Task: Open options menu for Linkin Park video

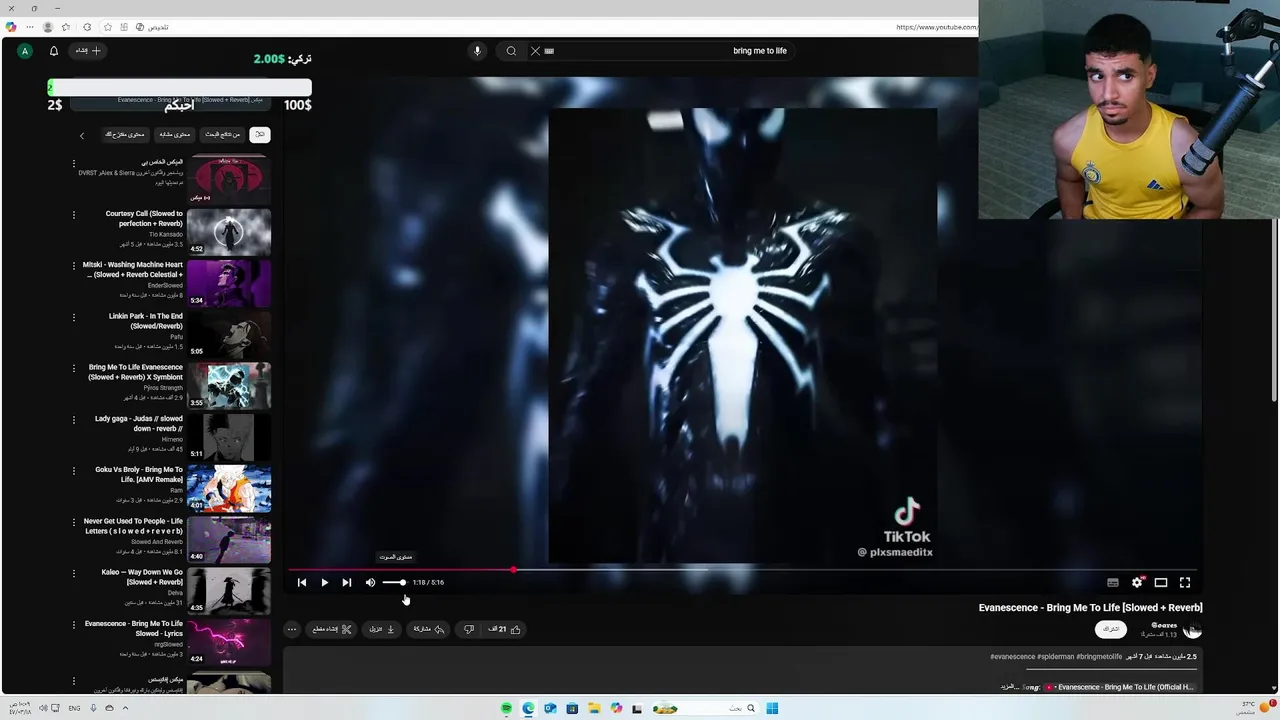Action: 73,317
